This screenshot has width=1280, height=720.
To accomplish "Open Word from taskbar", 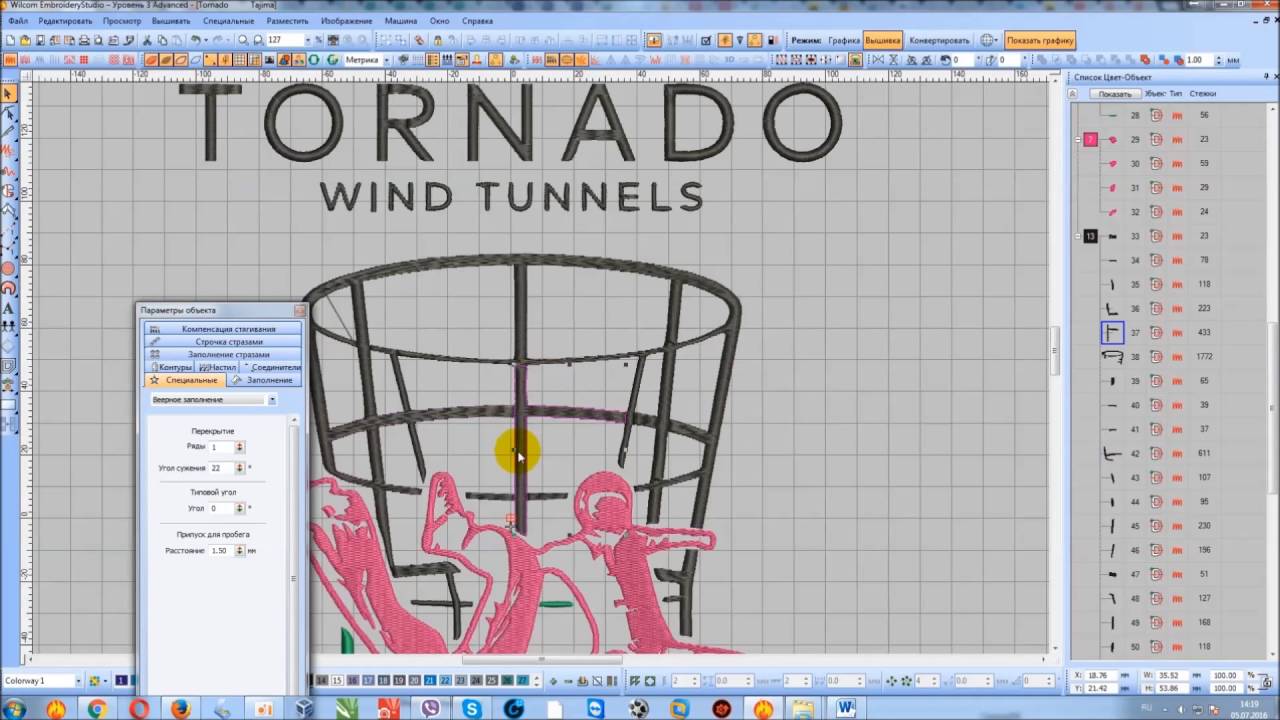I will tap(846, 709).
